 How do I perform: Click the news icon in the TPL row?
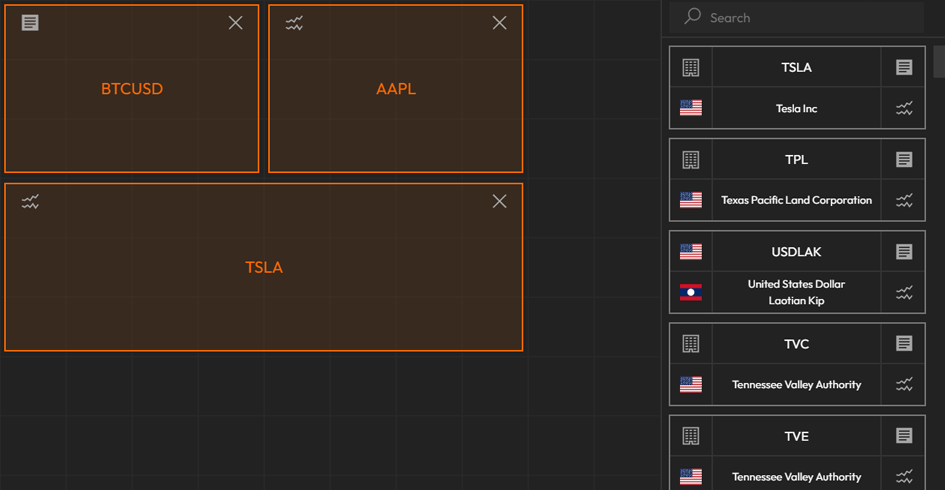(x=904, y=159)
